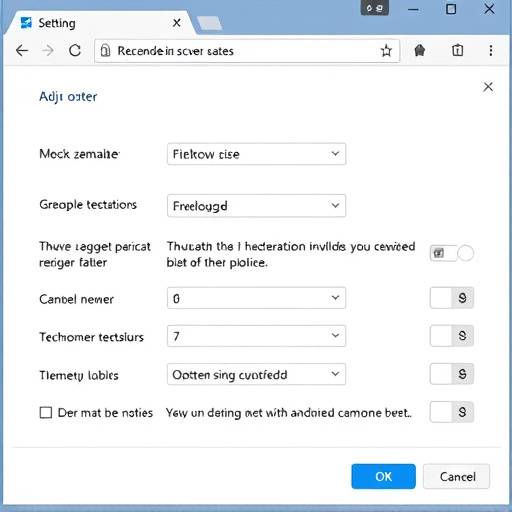Viewport: 512px width, 512px height.
Task: Select the Setting tab
Action: pyautogui.click(x=100, y=23)
